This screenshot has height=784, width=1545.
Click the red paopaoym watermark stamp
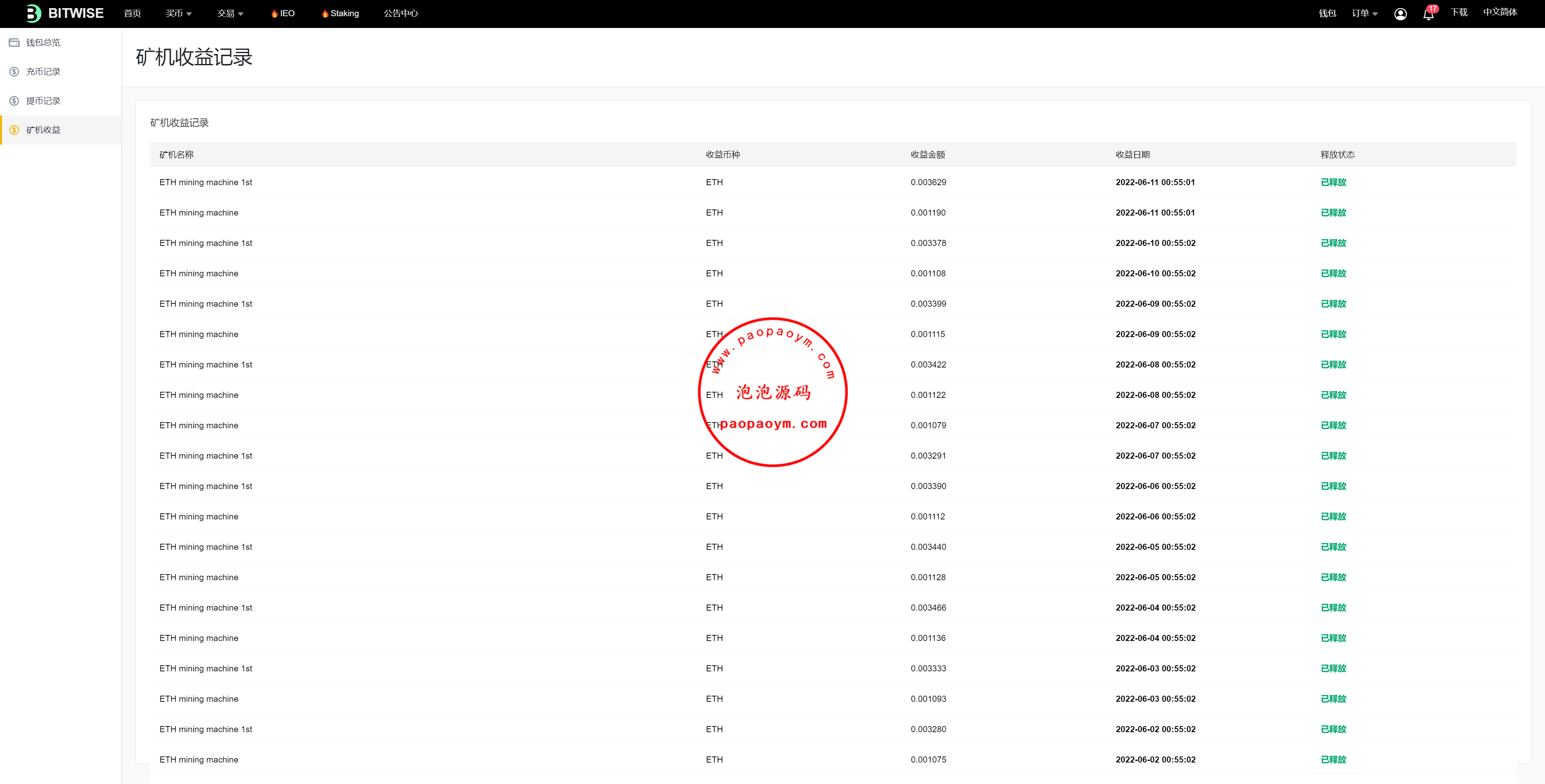coord(772,392)
